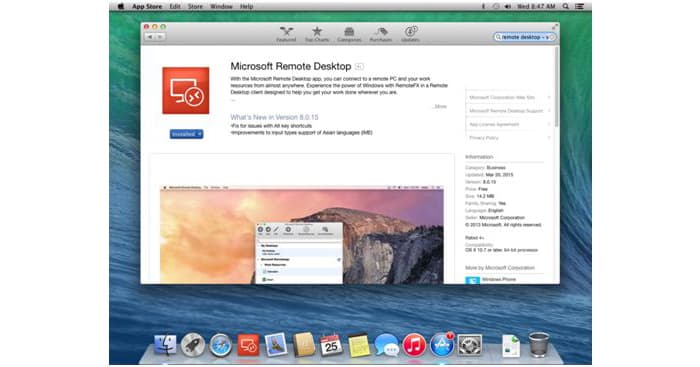Screen dimensions: 700x367
Task: Open the Store menu
Action: (x=195, y=6)
